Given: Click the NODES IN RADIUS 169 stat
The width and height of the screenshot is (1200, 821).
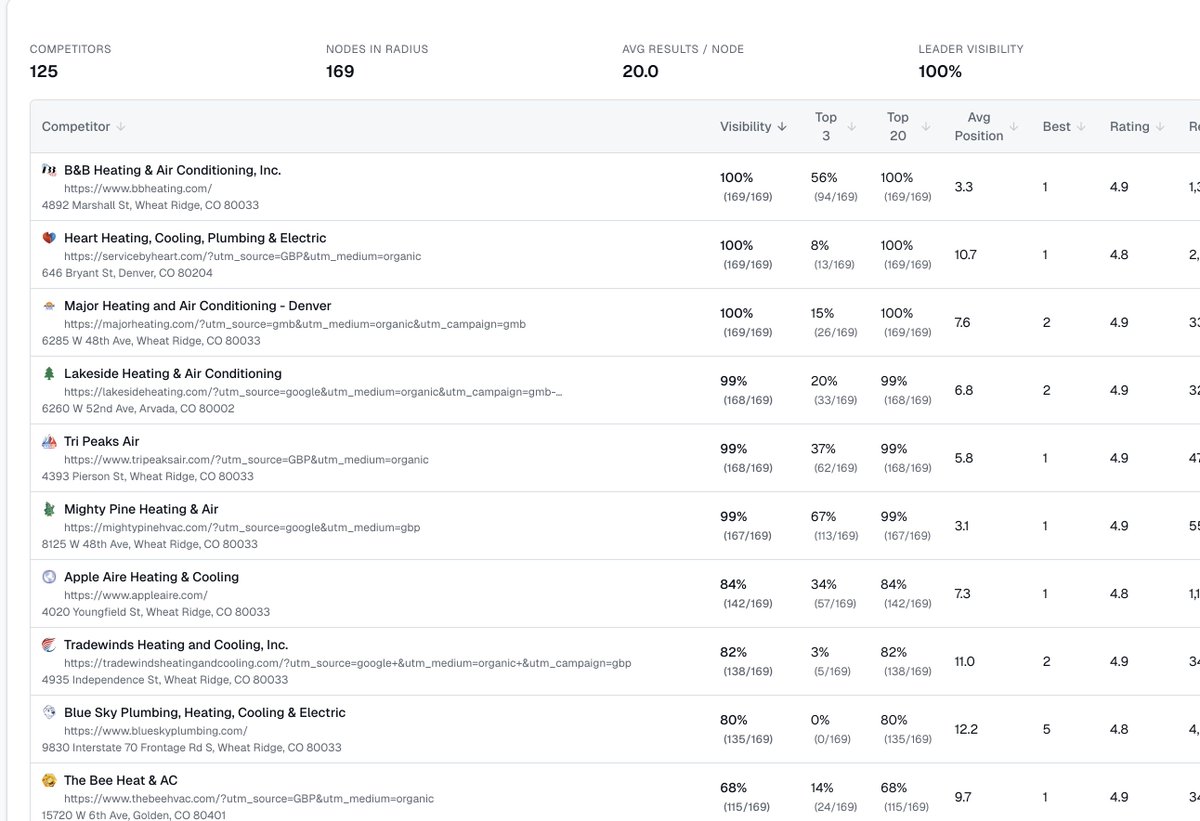Looking at the screenshot, I should 378,61.
